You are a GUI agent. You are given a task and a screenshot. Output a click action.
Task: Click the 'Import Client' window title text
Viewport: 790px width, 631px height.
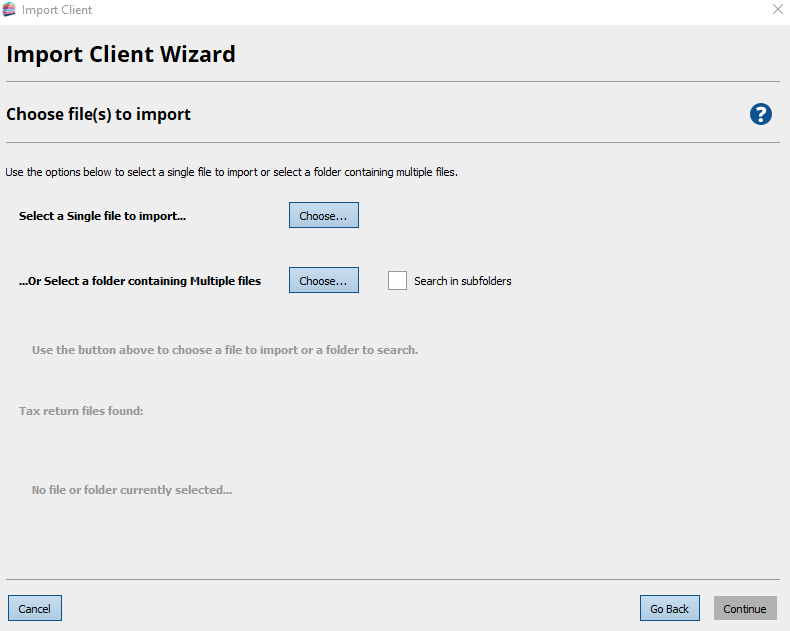tap(57, 10)
